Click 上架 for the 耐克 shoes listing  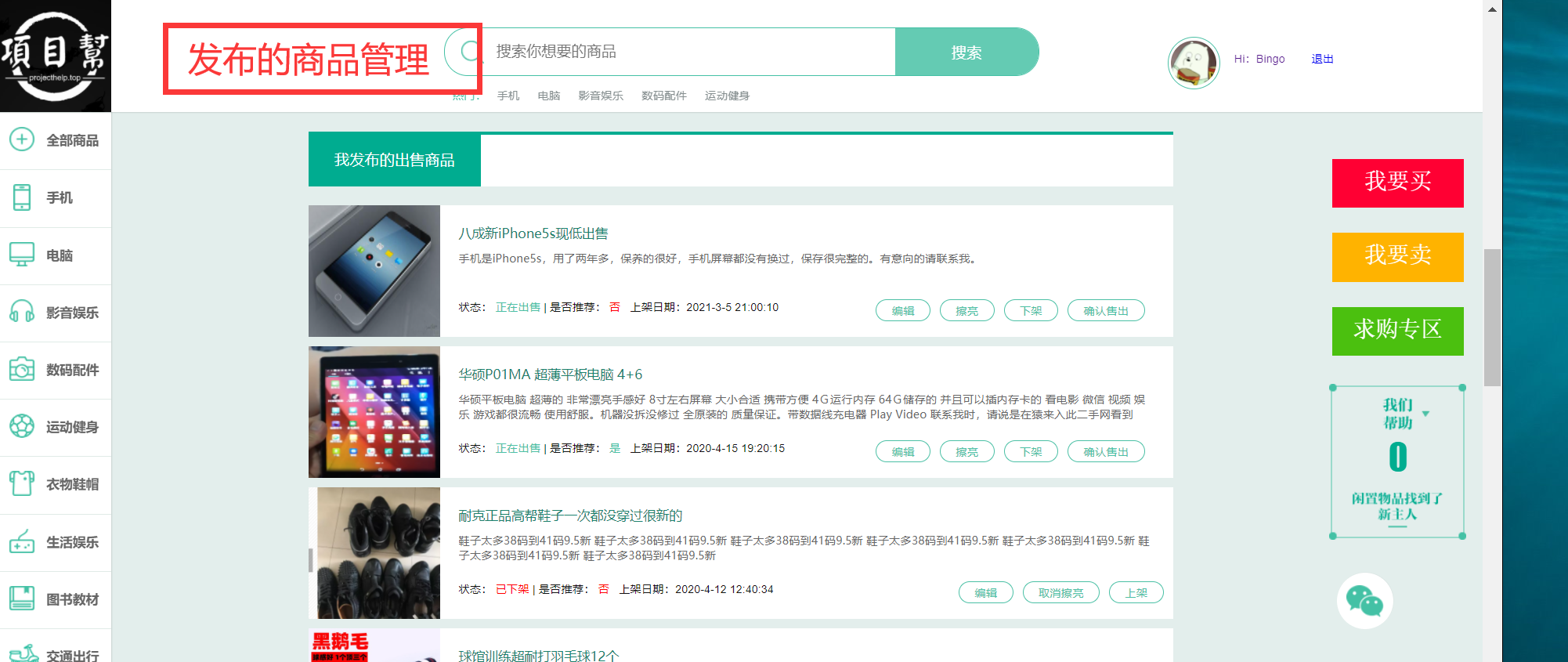pos(1136,592)
